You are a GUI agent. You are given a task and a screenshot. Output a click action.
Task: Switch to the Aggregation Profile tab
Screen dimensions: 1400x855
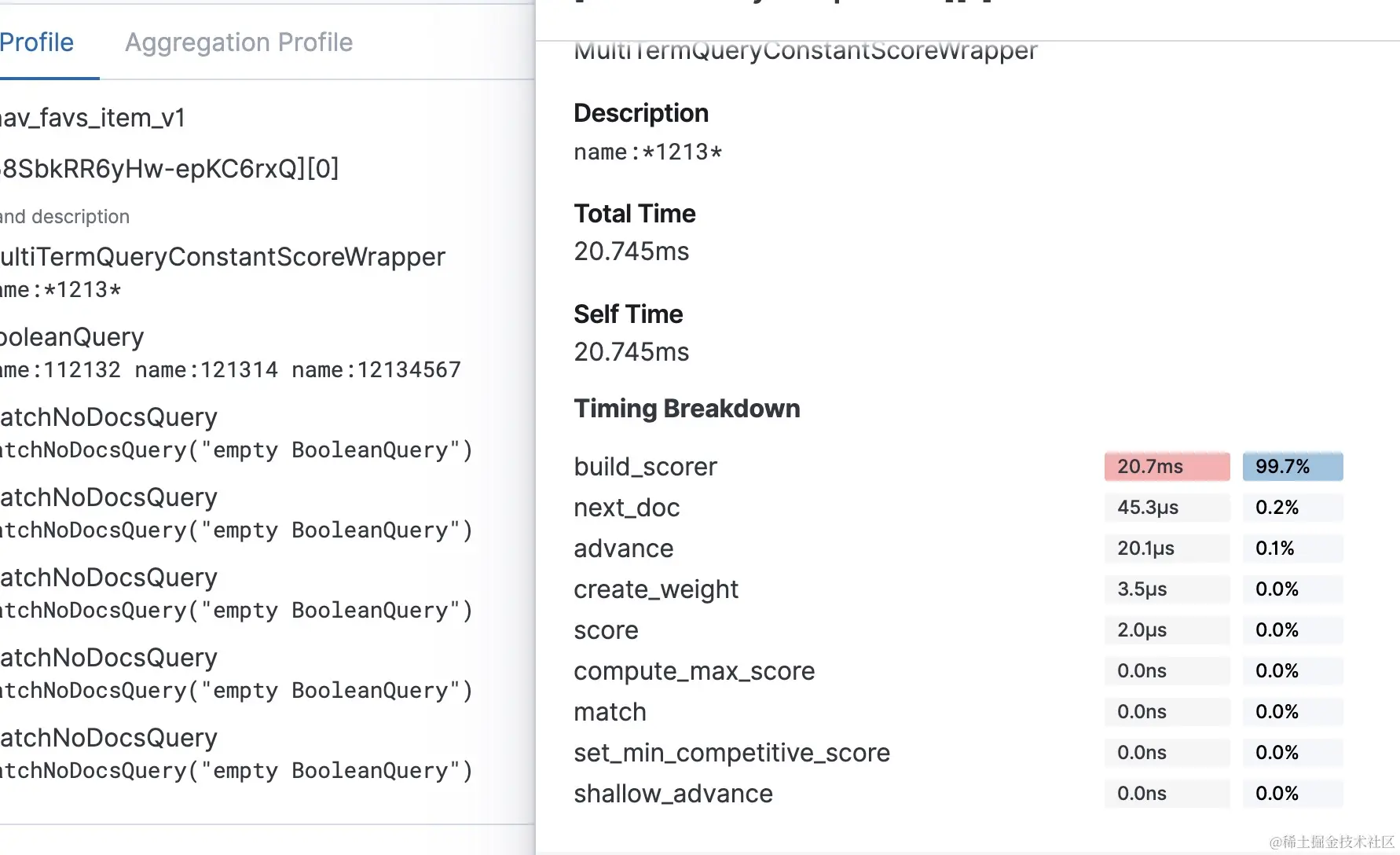pyautogui.click(x=239, y=42)
